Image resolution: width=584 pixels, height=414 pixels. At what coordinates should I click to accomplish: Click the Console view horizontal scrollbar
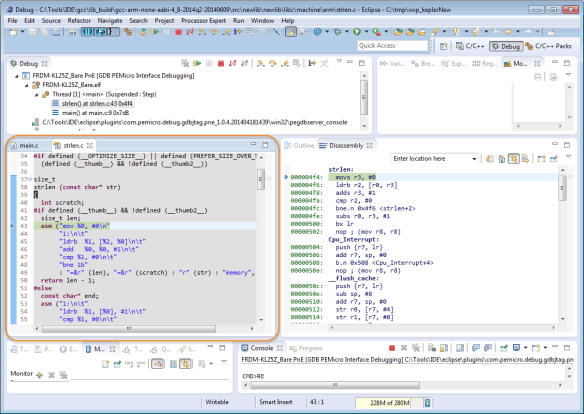tap(335, 385)
